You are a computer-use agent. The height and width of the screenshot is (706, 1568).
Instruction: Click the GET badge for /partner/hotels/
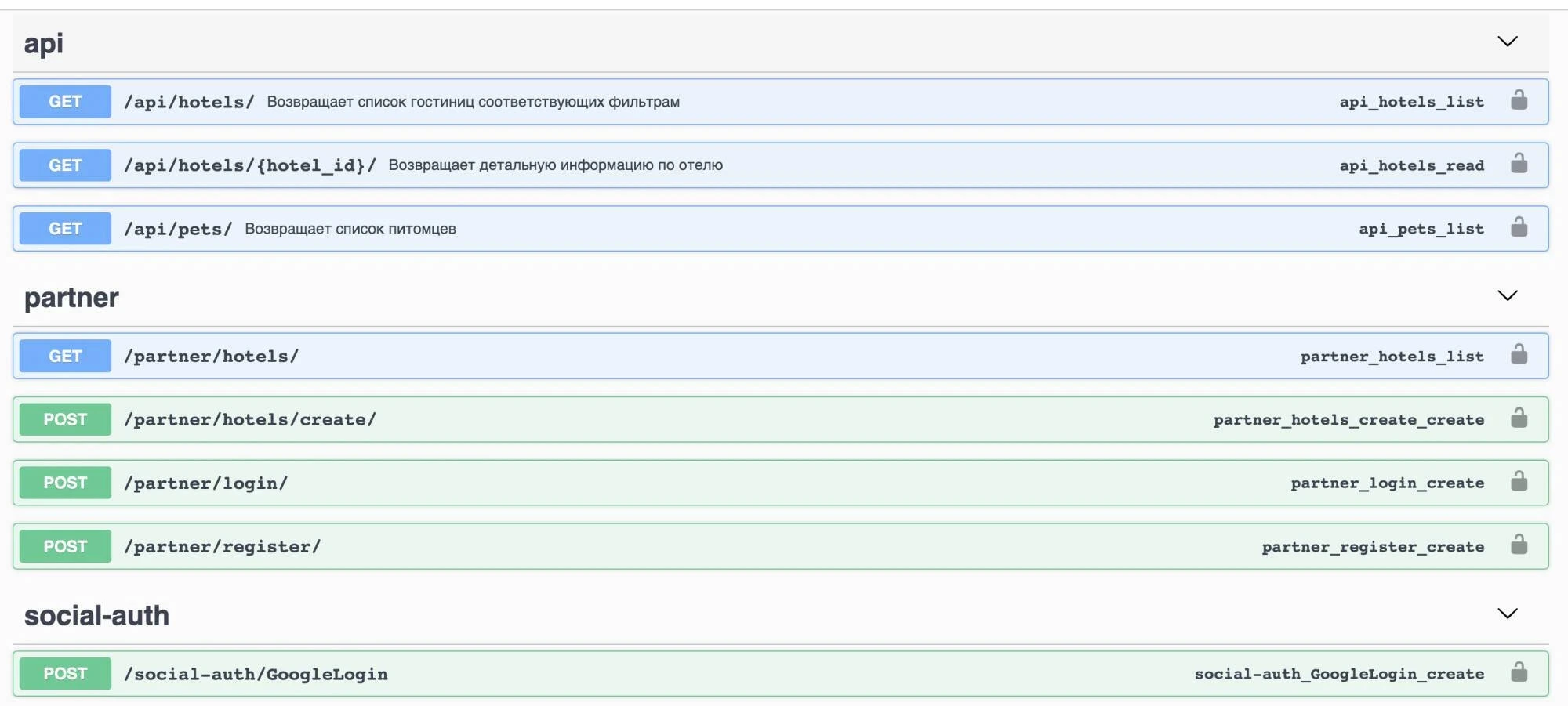(65, 356)
